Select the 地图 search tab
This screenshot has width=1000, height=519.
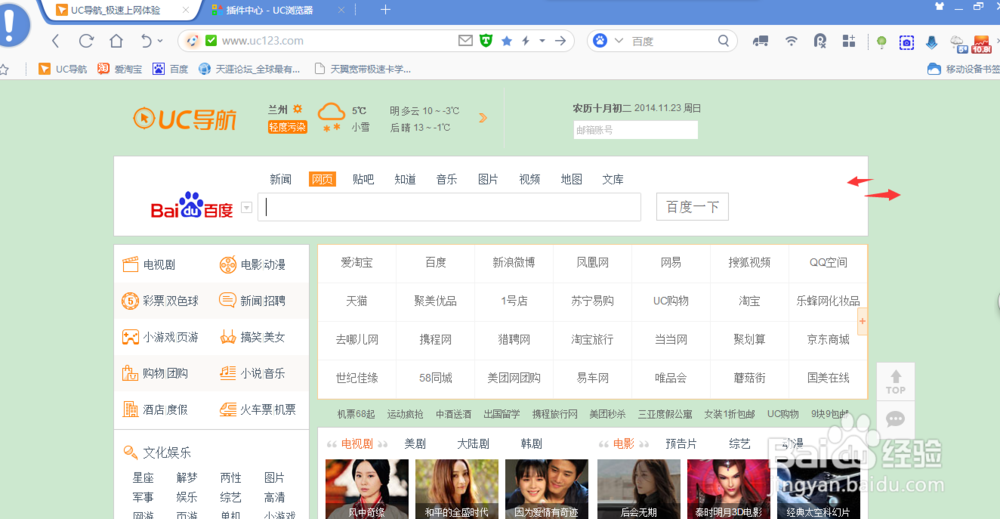click(571, 179)
